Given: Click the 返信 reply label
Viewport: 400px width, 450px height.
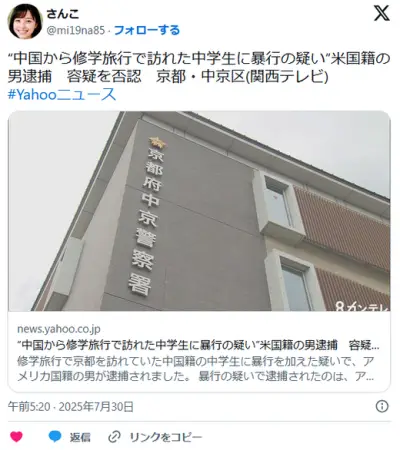Looking at the screenshot, I should pos(80,437).
